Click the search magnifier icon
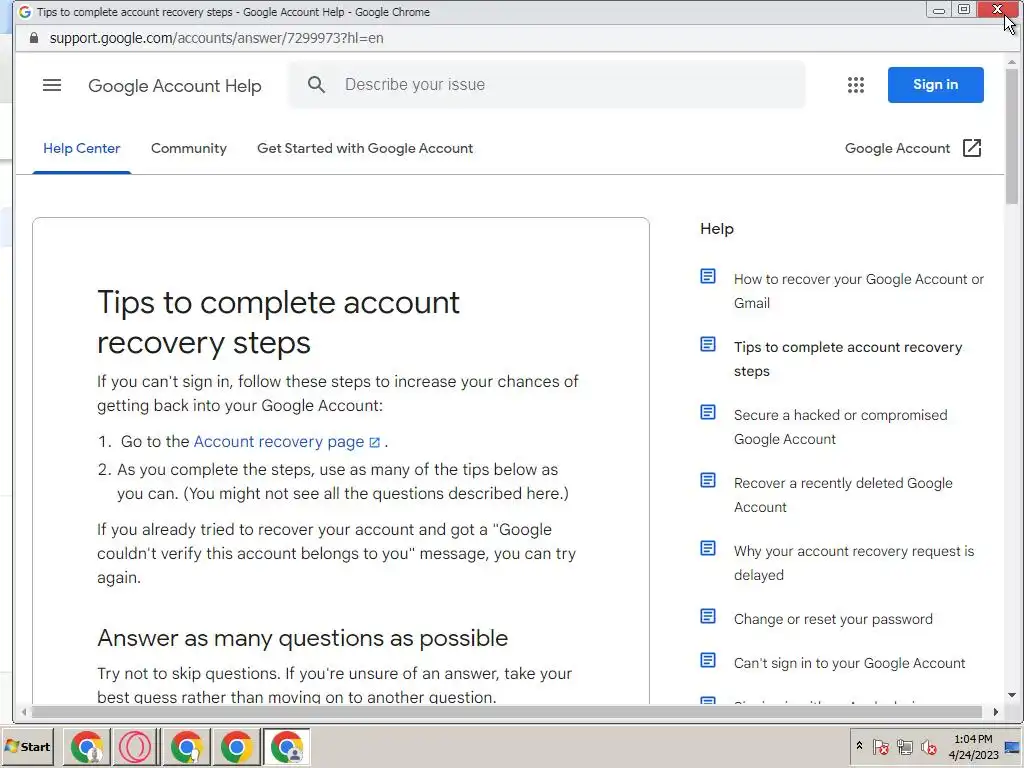Screen dimensions: 1024x768 (x=316, y=85)
